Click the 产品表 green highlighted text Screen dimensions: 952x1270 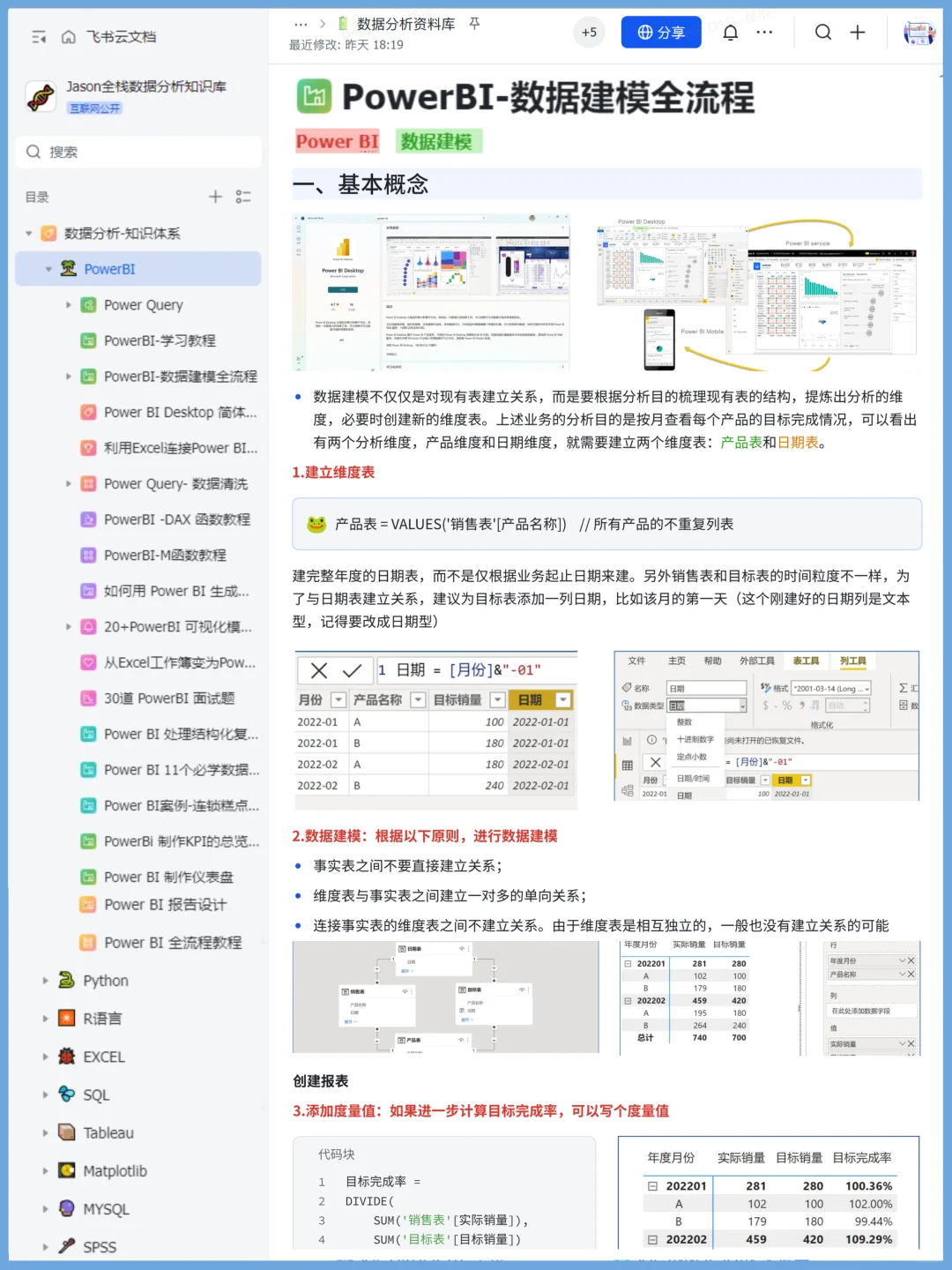click(x=741, y=443)
